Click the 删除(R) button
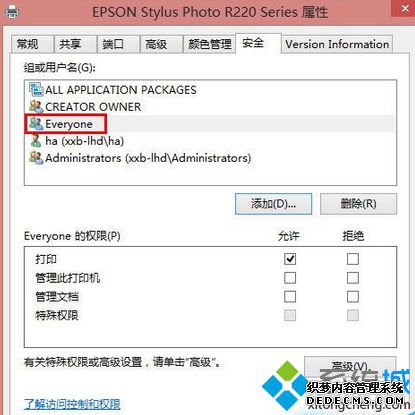This screenshot has width=415, height=415. 358,204
